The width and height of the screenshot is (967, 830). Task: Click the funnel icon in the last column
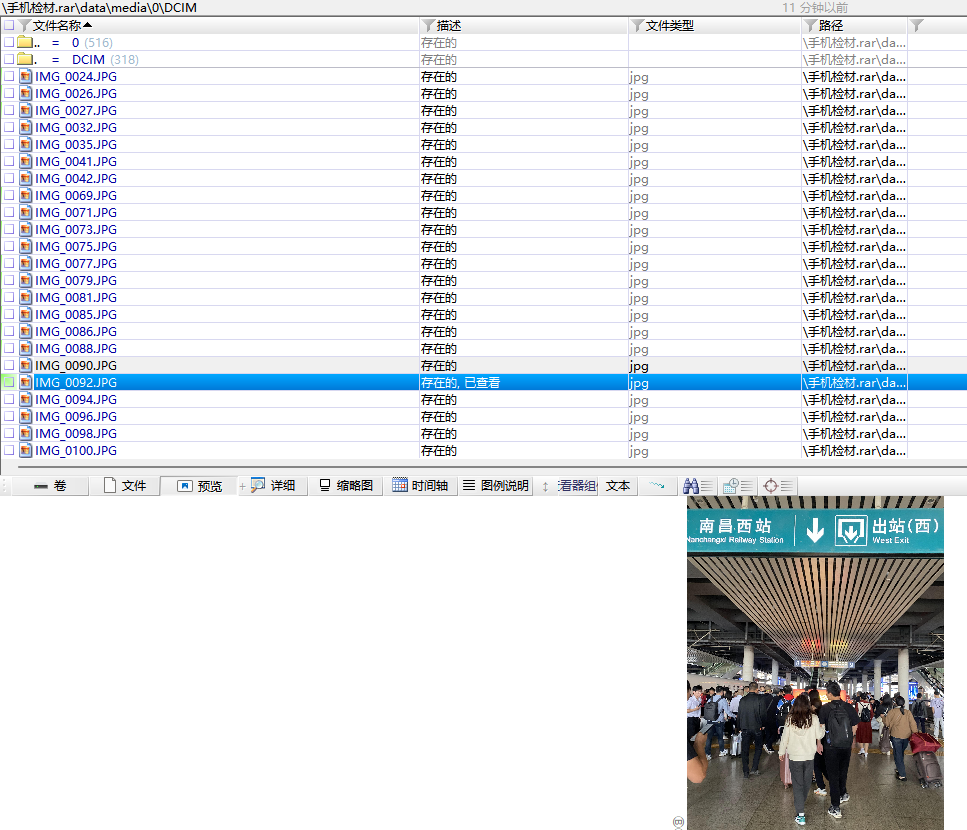917,25
